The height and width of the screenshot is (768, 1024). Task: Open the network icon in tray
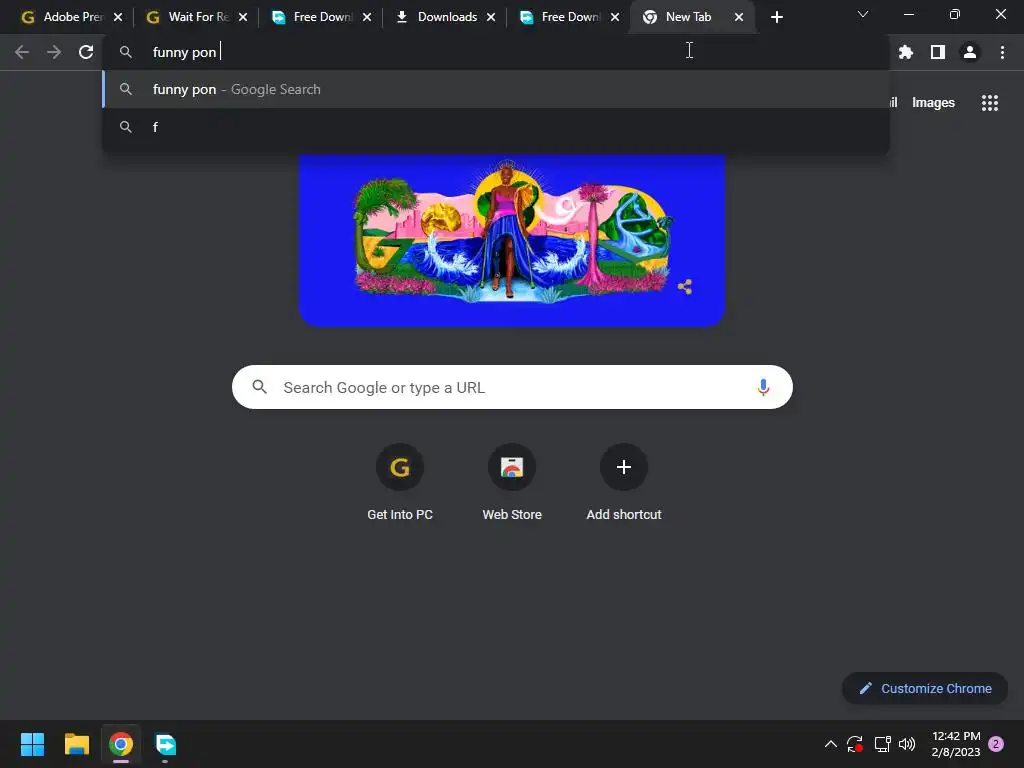coord(882,744)
